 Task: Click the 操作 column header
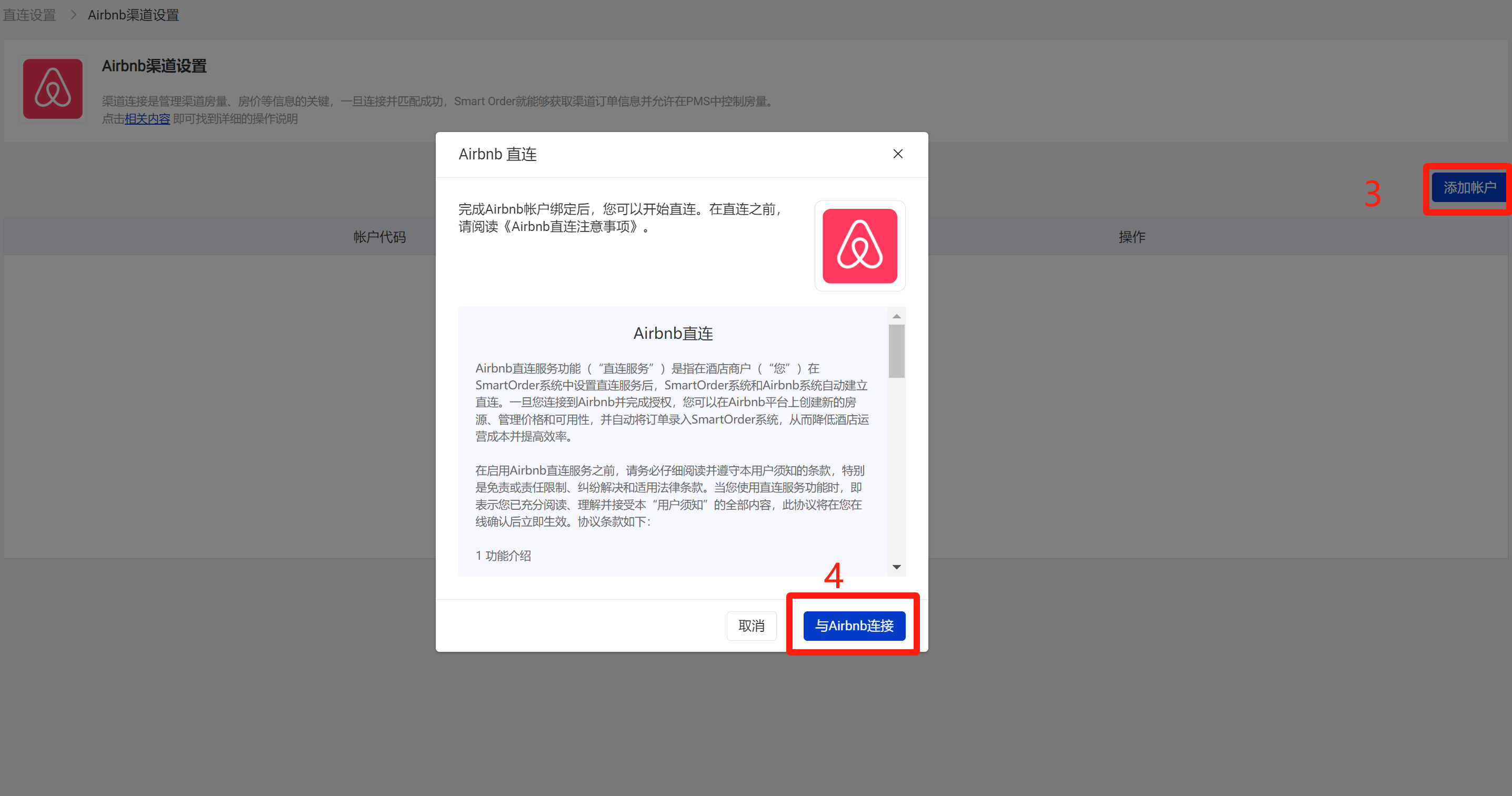click(x=1132, y=237)
